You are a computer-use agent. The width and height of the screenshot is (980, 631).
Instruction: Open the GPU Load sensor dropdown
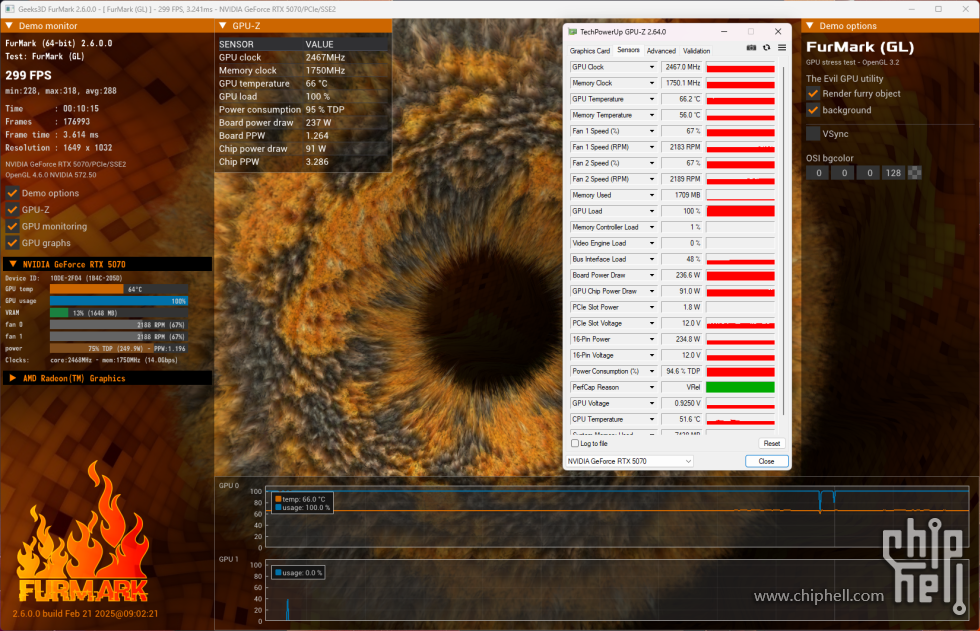coord(652,211)
